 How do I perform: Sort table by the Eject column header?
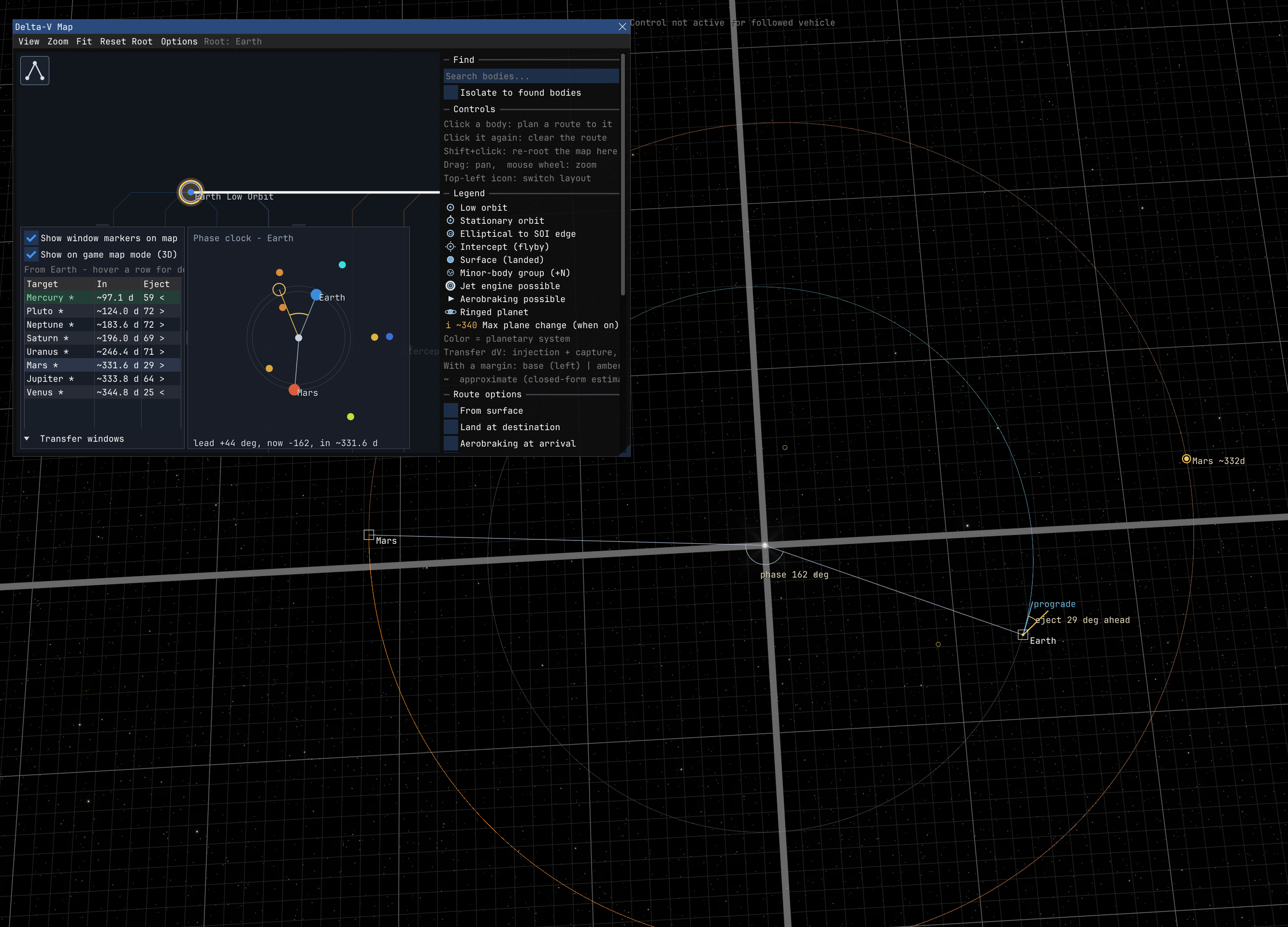161,284
